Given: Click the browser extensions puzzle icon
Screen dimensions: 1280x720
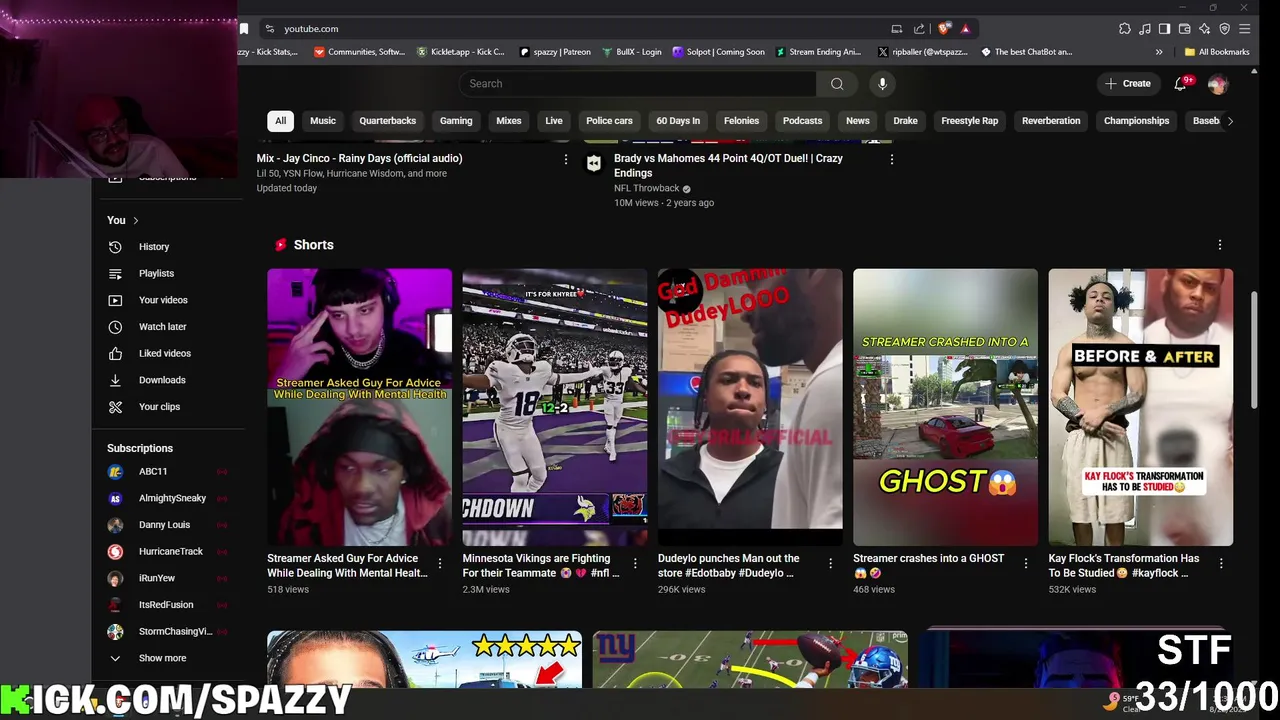Looking at the screenshot, I should 1125,29.
